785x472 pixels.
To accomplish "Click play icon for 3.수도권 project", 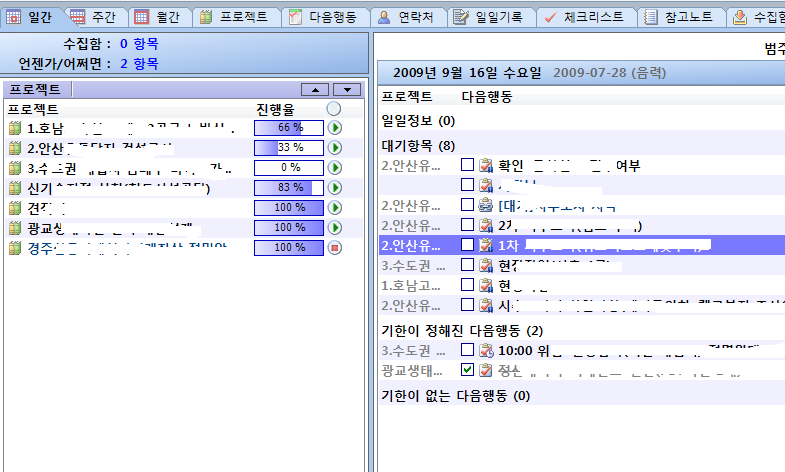I will [335, 168].
